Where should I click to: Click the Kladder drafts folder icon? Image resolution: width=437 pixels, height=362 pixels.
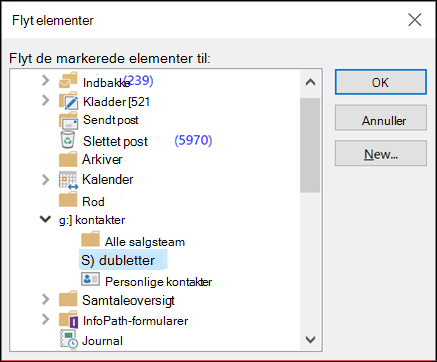68,101
